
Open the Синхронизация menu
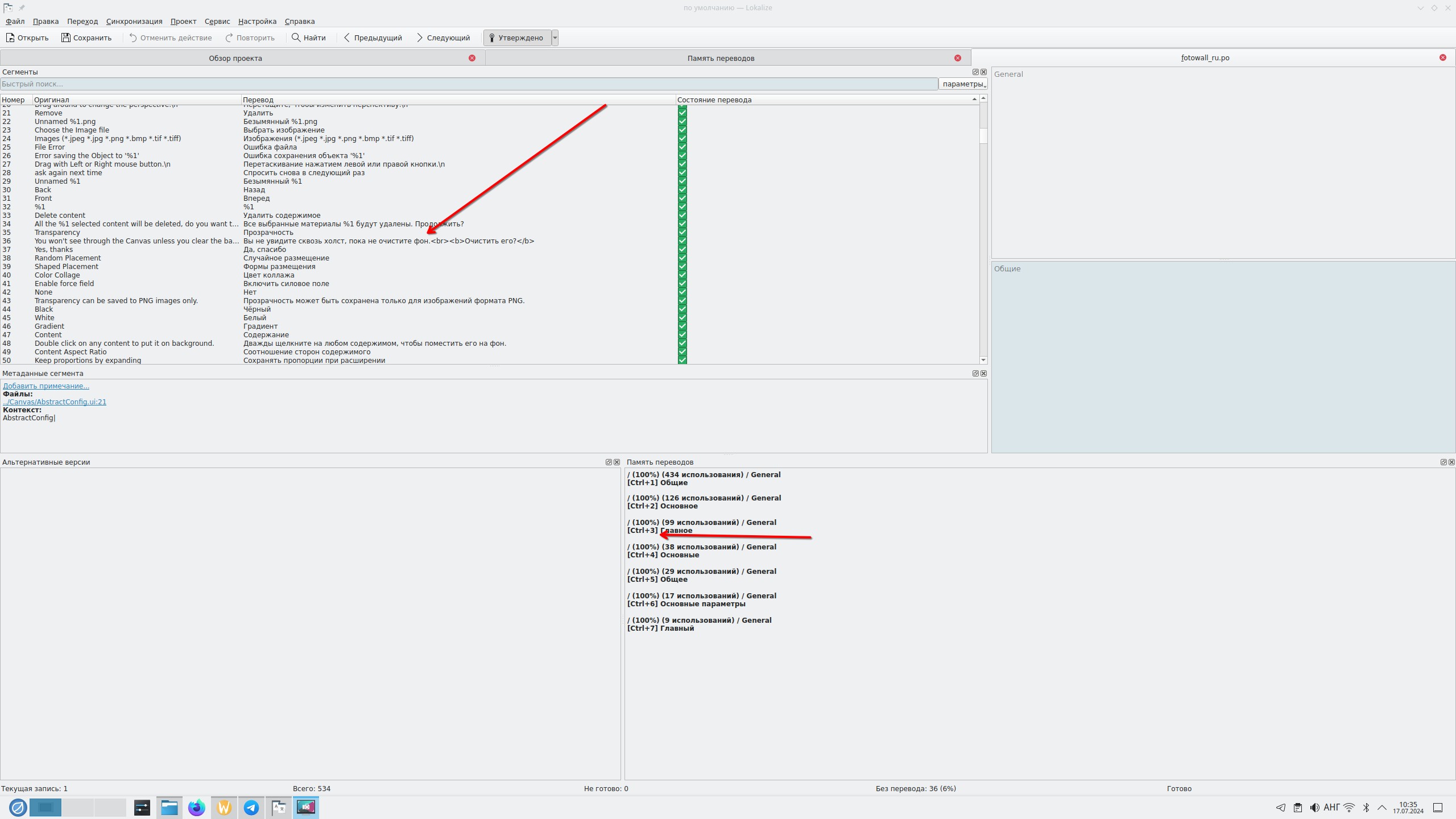coord(134,21)
